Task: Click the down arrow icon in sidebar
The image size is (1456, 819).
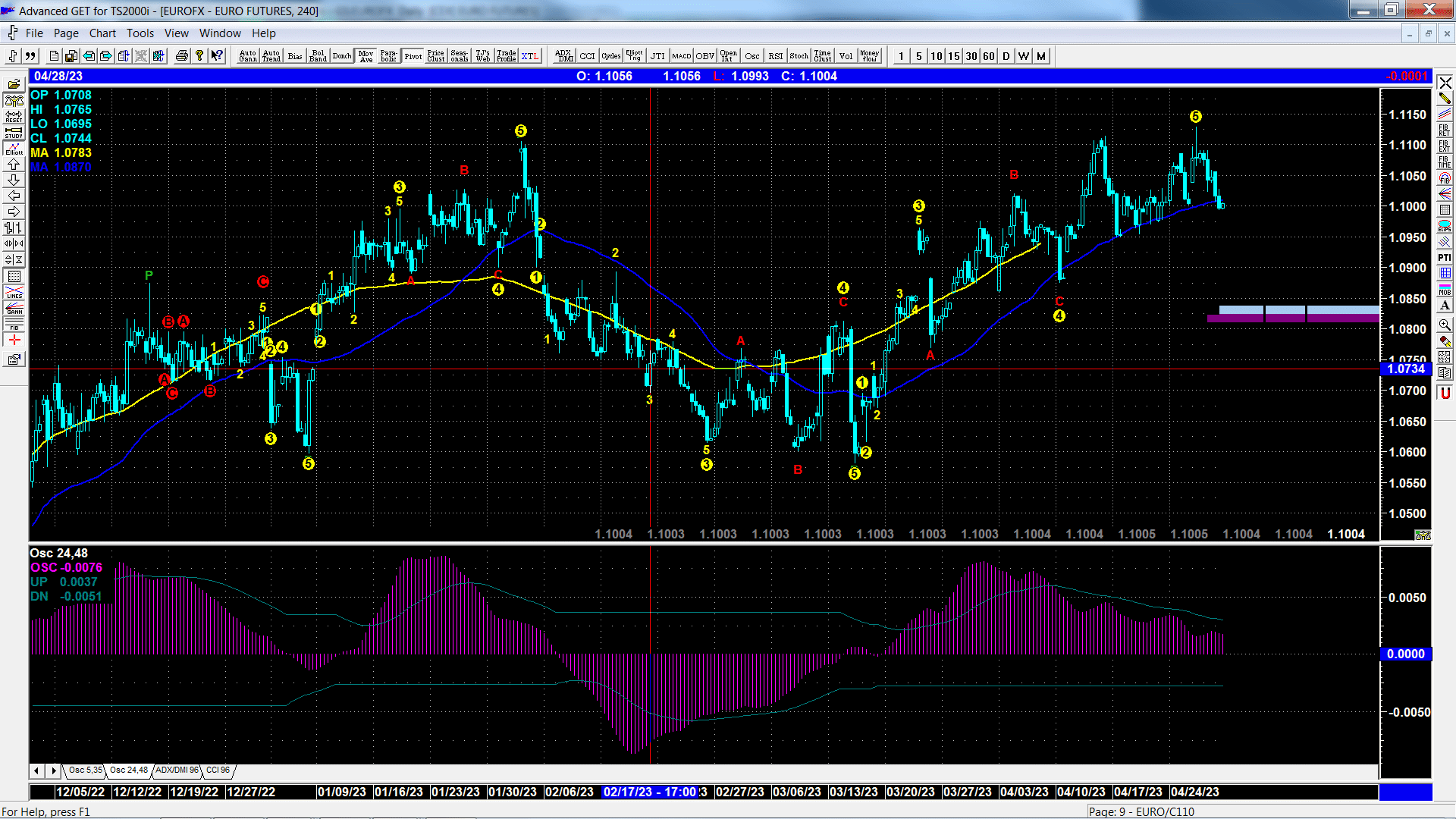Action: coord(14,180)
